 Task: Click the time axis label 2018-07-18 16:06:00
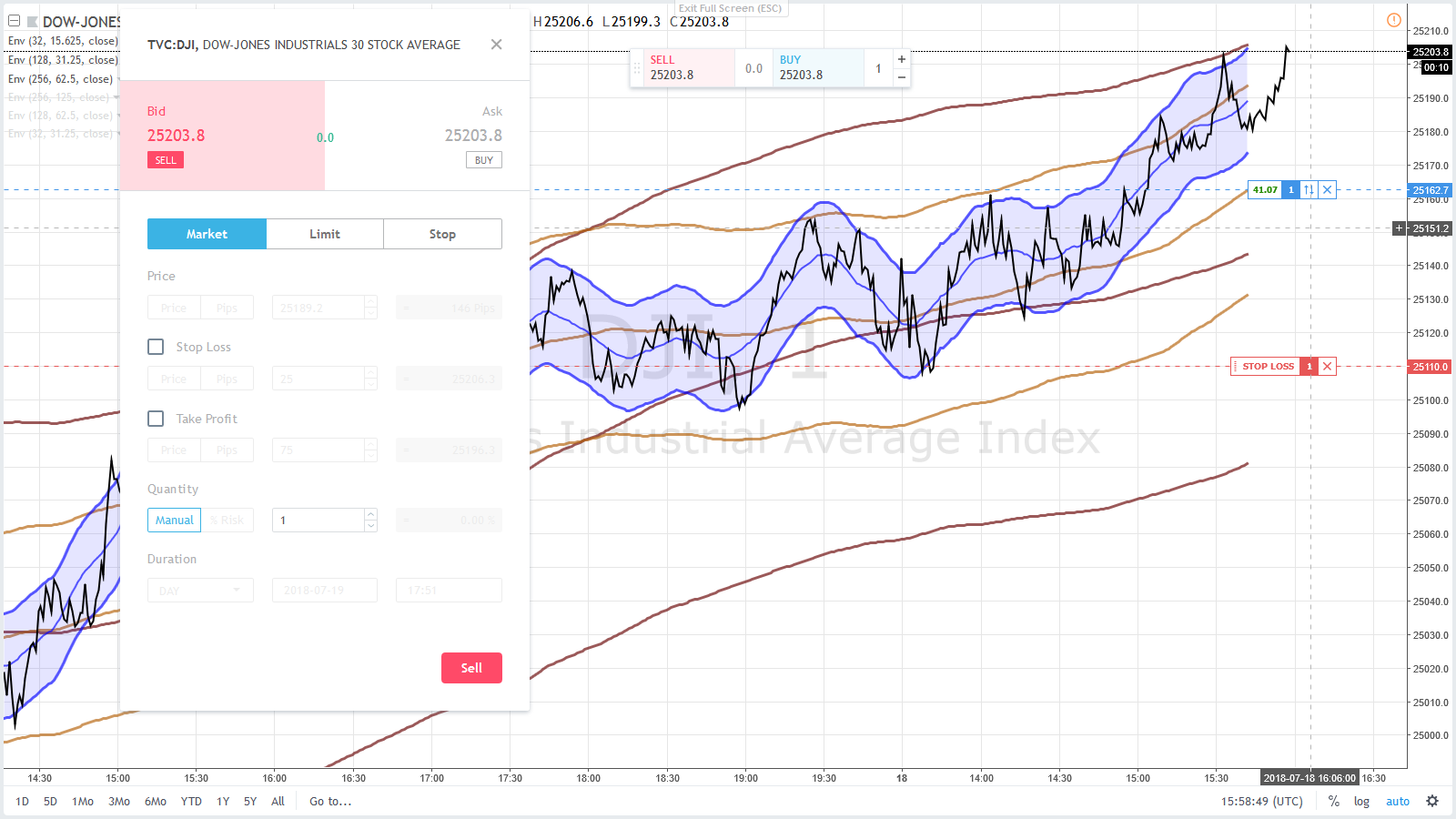[x=1310, y=778]
